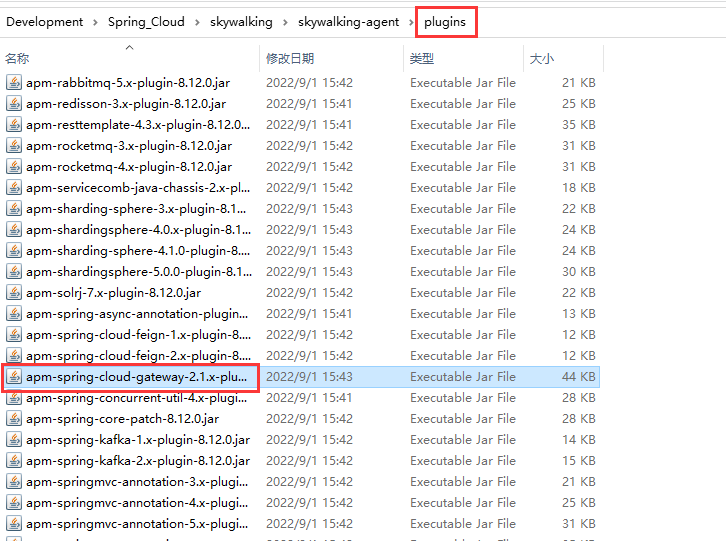Jump to skywalking-agent breadcrumb segment
Image resolution: width=726 pixels, height=541 pixels.
[x=348, y=22]
